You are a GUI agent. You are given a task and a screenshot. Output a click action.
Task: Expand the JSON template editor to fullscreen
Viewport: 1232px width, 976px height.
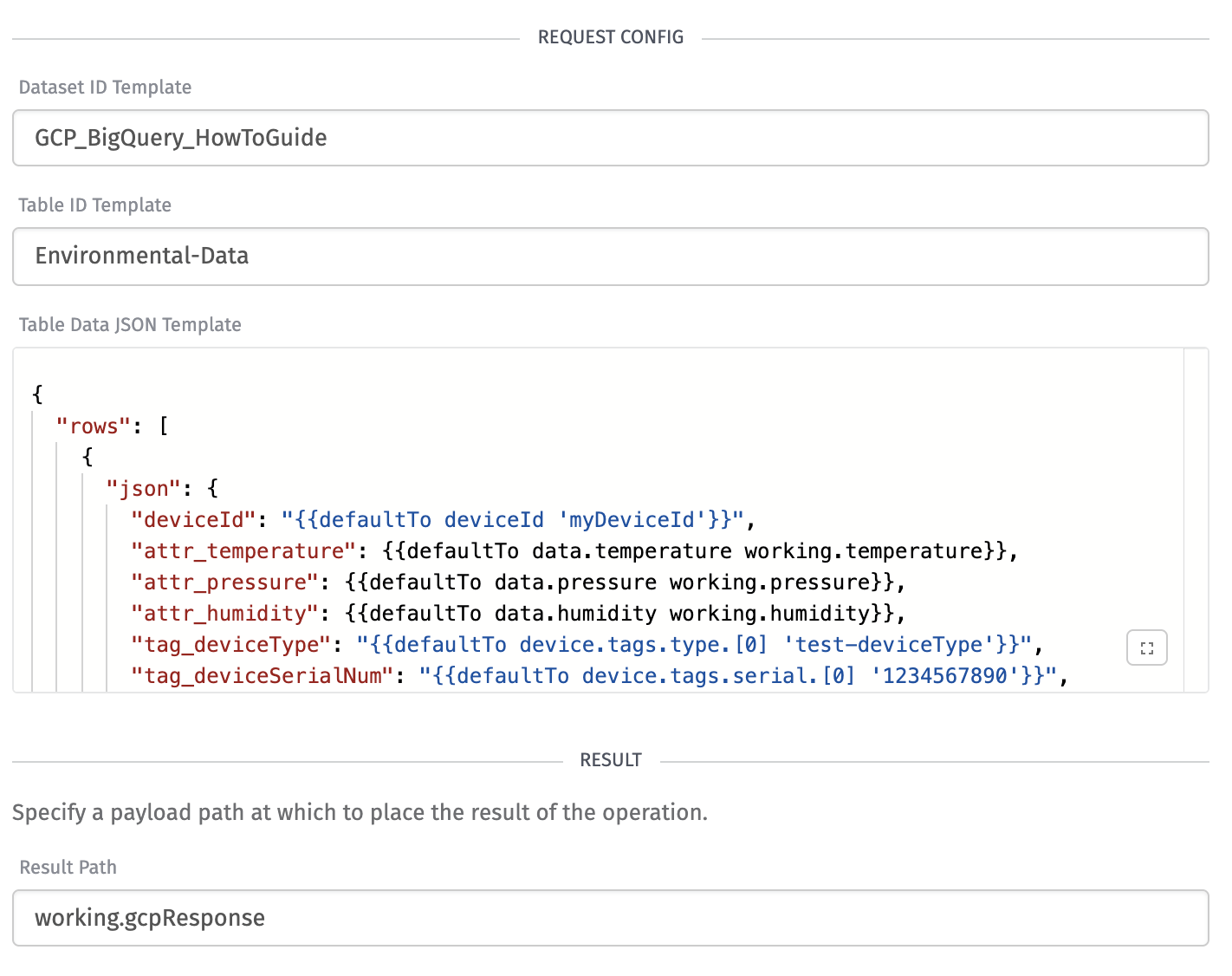click(x=1146, y=647)
